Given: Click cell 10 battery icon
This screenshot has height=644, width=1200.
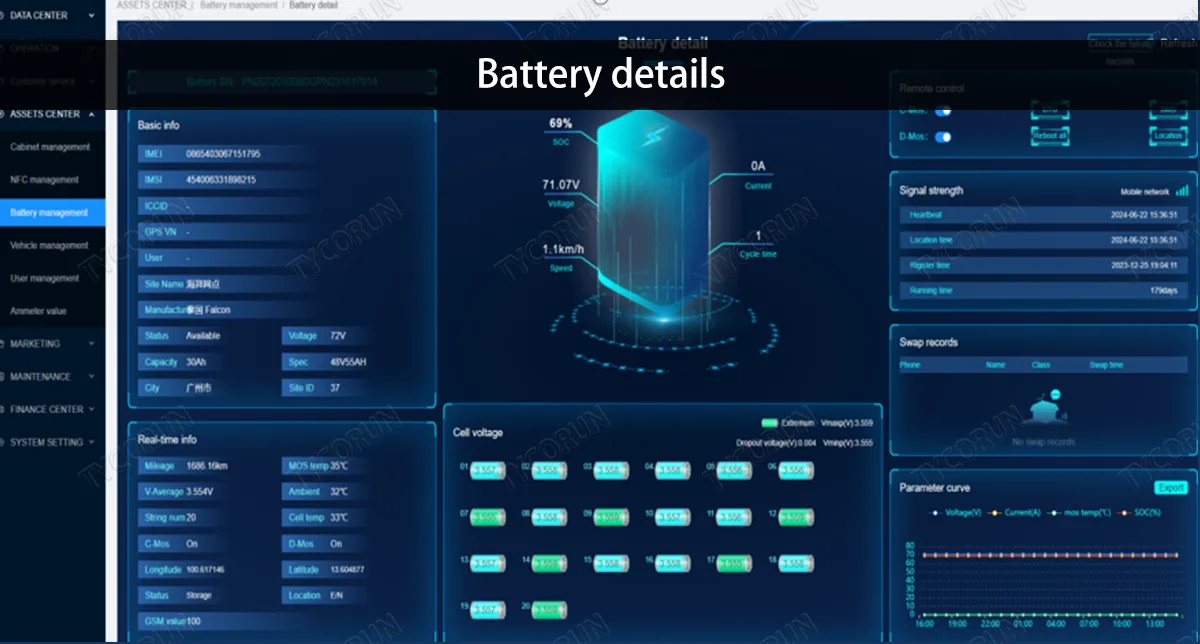Looking at the screenshot, I should [x=673, y=516].
